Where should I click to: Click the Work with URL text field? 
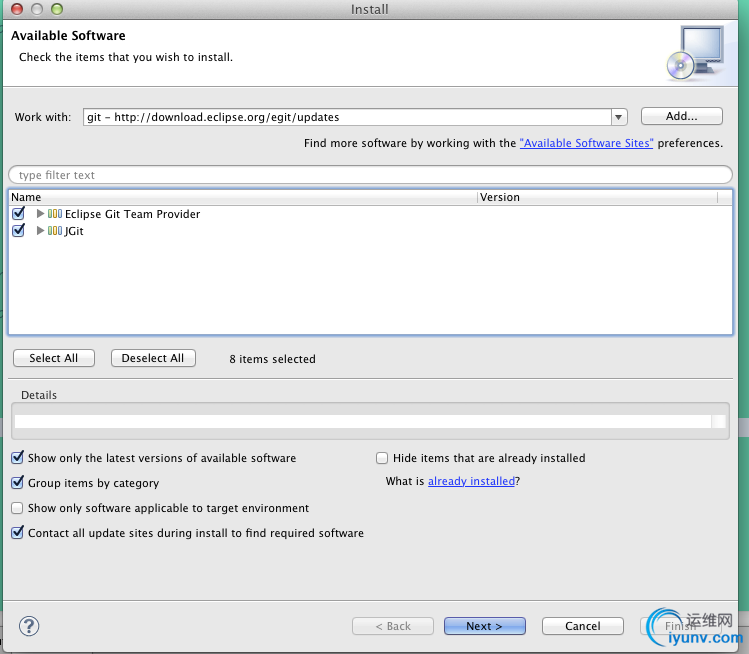(347, 117)
